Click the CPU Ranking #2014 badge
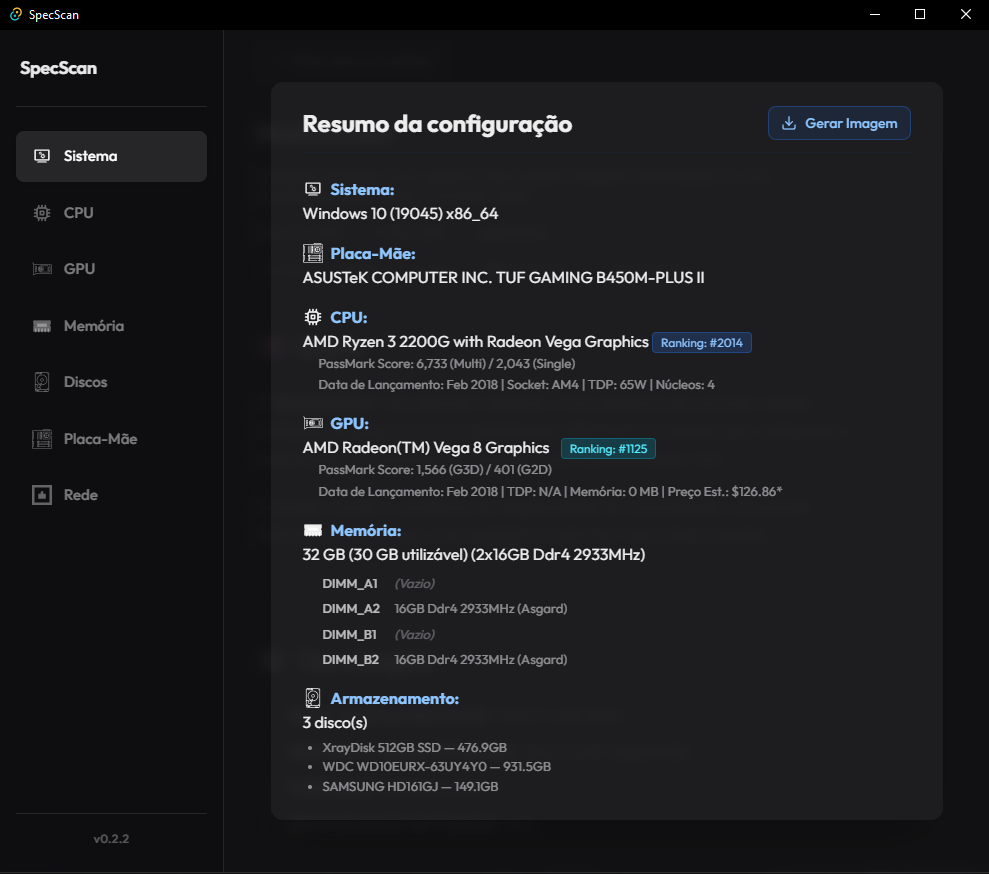 (701, 343)
